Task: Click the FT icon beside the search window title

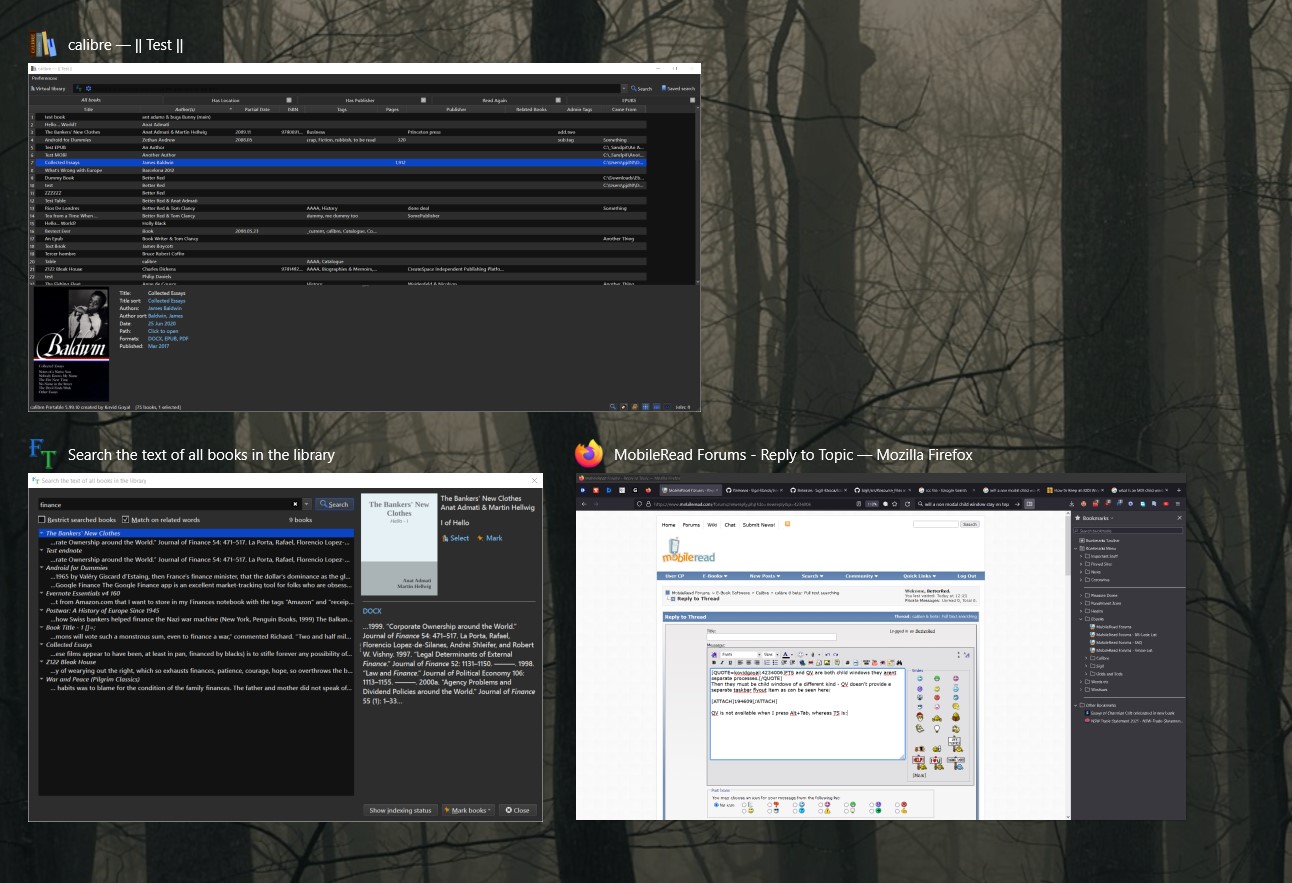Action: 43,455
